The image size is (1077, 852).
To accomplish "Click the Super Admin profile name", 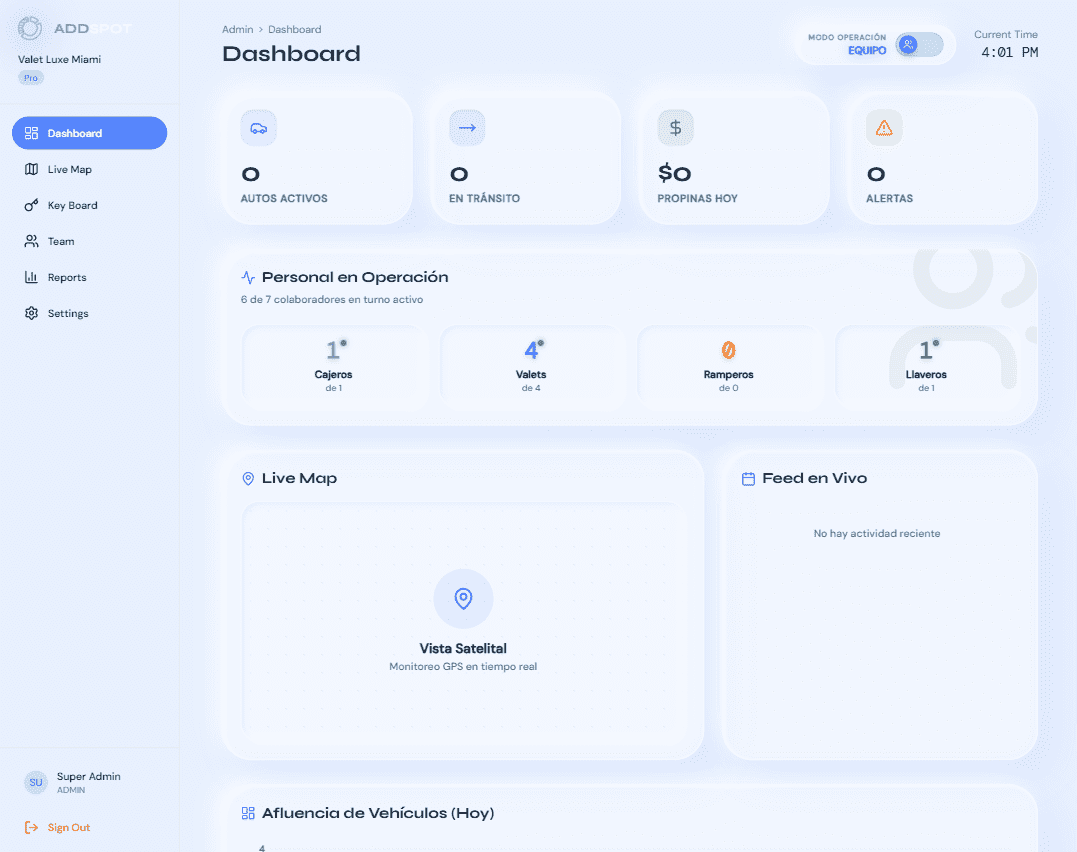I will (89, 776).
